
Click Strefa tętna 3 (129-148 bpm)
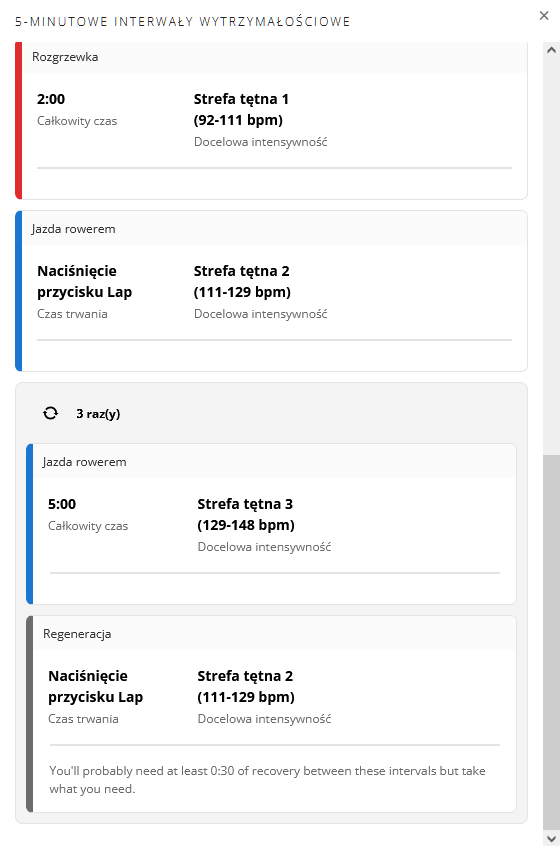tap(246, 514)
